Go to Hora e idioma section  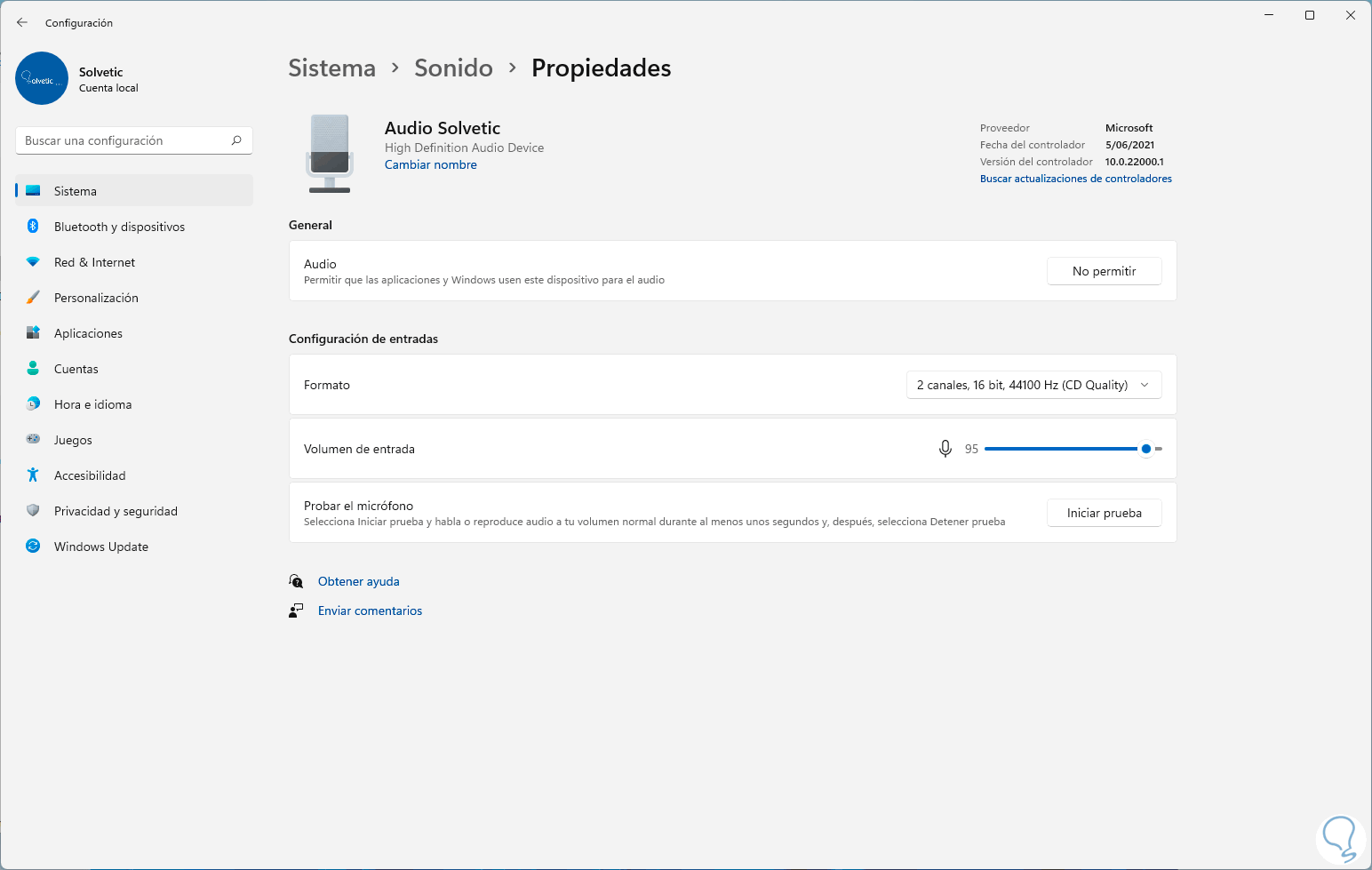[x=92, y=404]
